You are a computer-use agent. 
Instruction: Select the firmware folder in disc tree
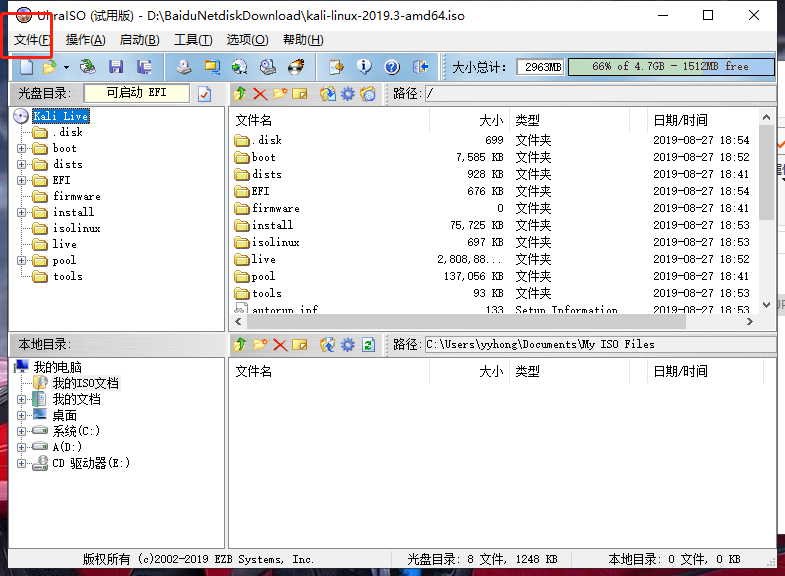click(x=77, y=196)
